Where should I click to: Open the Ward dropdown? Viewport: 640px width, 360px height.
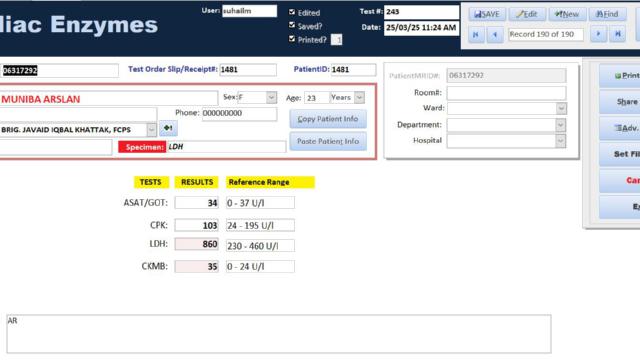561,108
